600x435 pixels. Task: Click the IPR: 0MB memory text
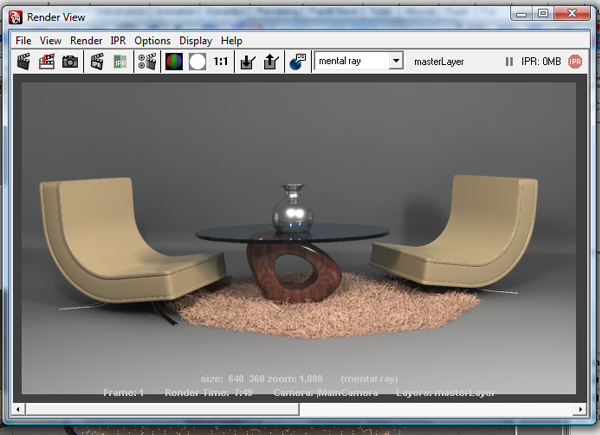(541, 61)
